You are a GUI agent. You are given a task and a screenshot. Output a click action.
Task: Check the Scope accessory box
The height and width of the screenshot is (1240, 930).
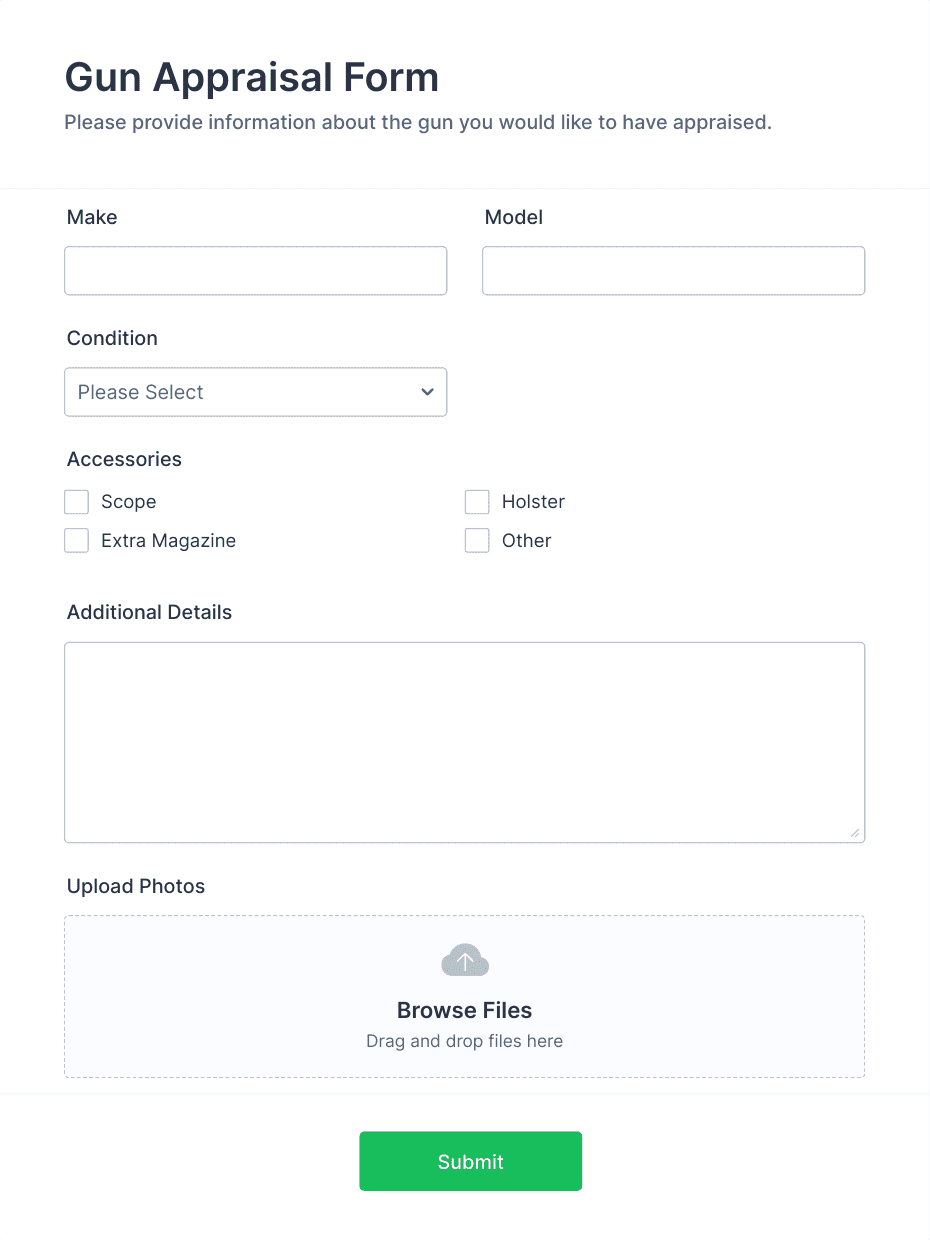coord(77,502)
